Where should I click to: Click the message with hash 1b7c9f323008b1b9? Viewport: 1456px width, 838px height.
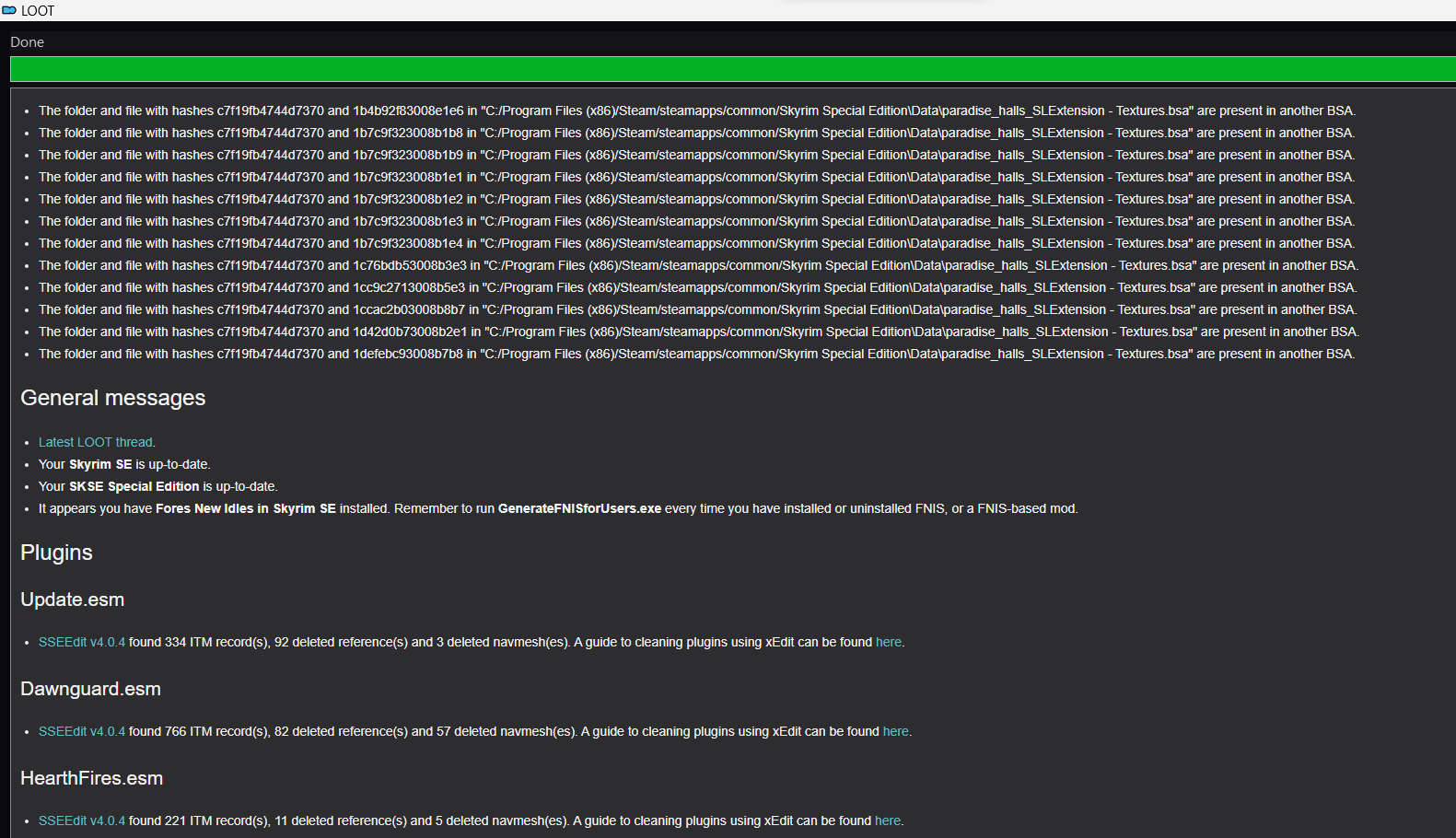click(697, 155)
